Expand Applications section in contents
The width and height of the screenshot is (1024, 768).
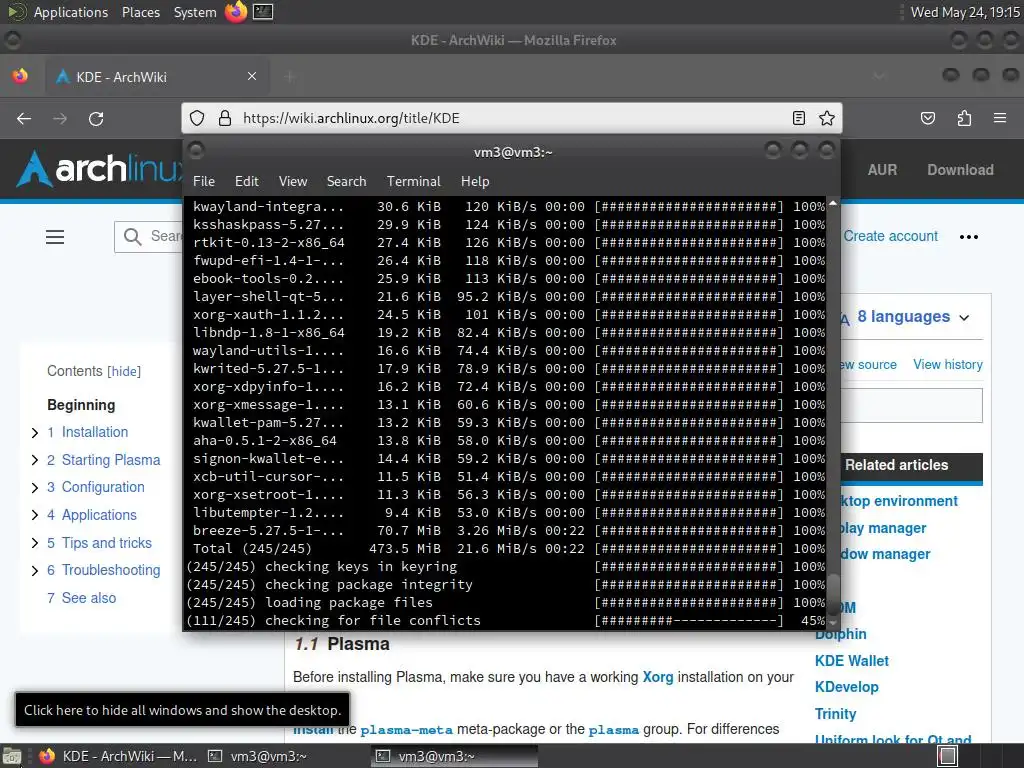point(35,515)
